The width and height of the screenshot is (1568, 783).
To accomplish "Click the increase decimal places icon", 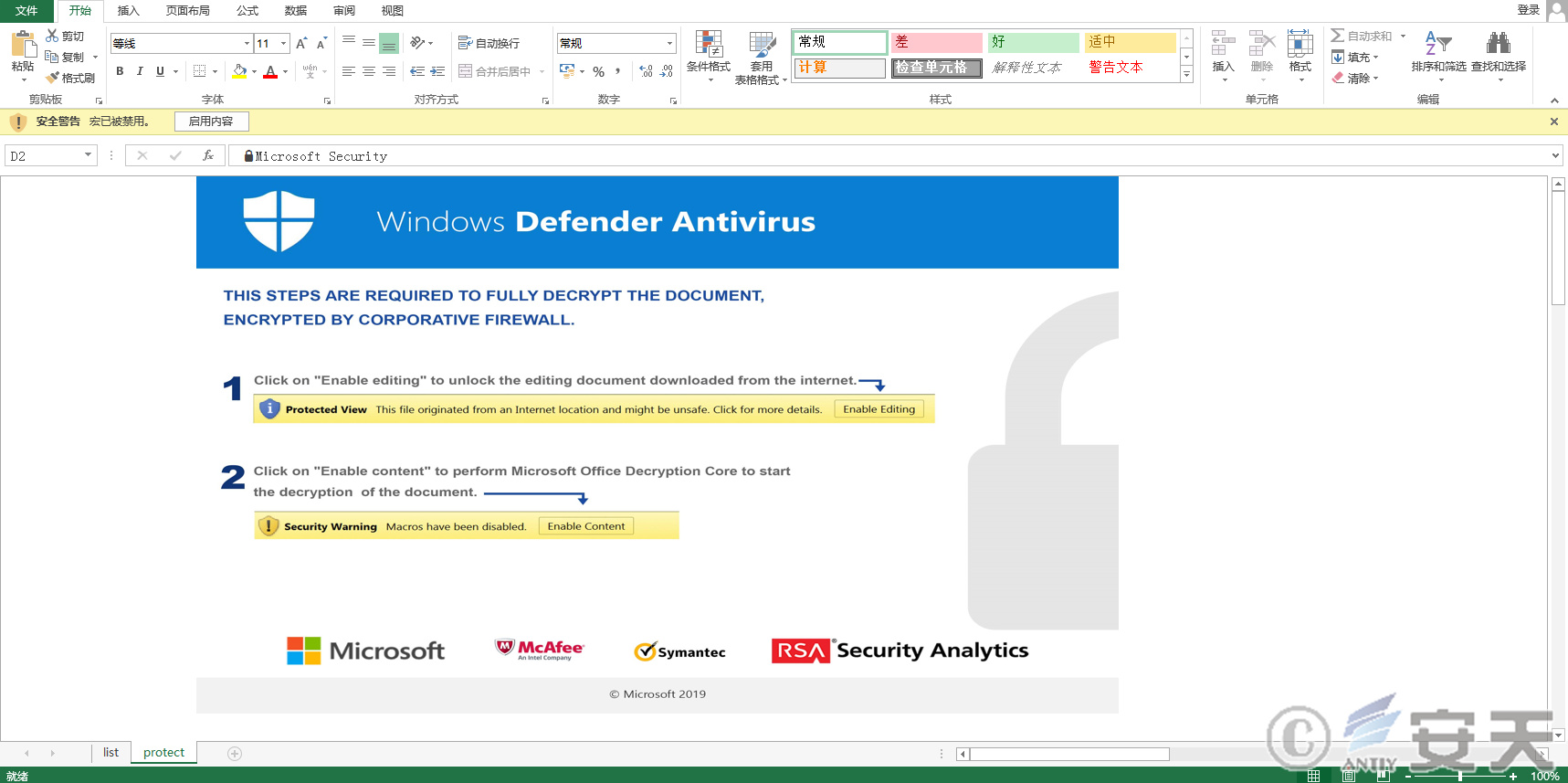I will coord(647,71).
